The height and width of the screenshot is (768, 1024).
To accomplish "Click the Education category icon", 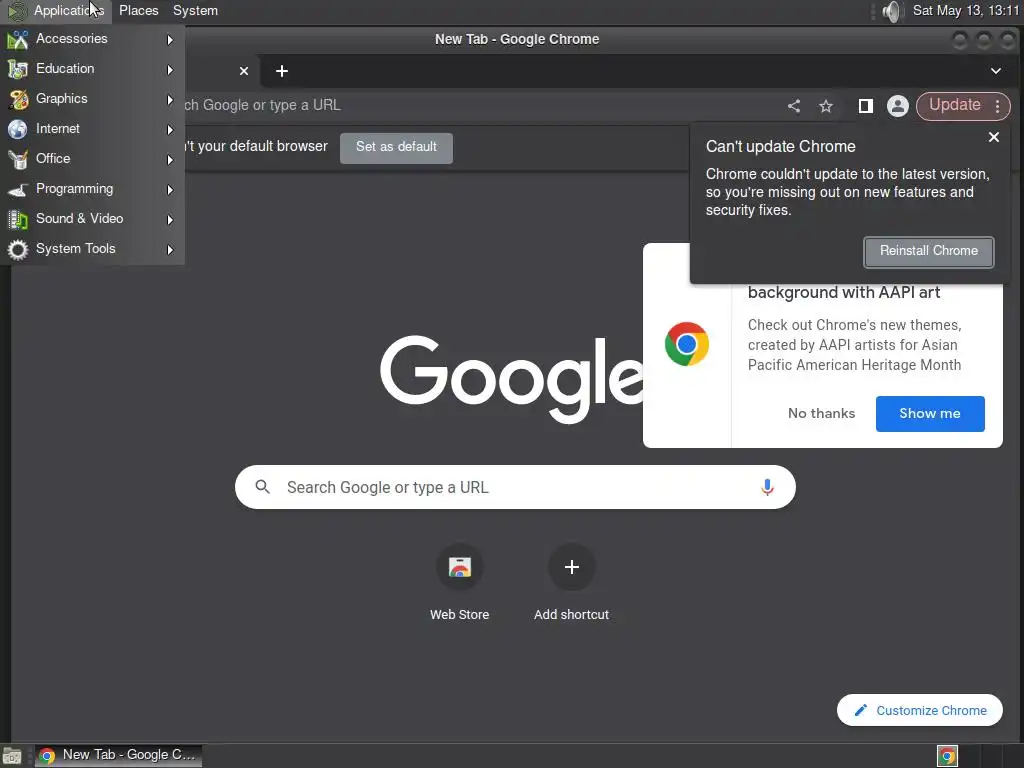I will point(18,69).
